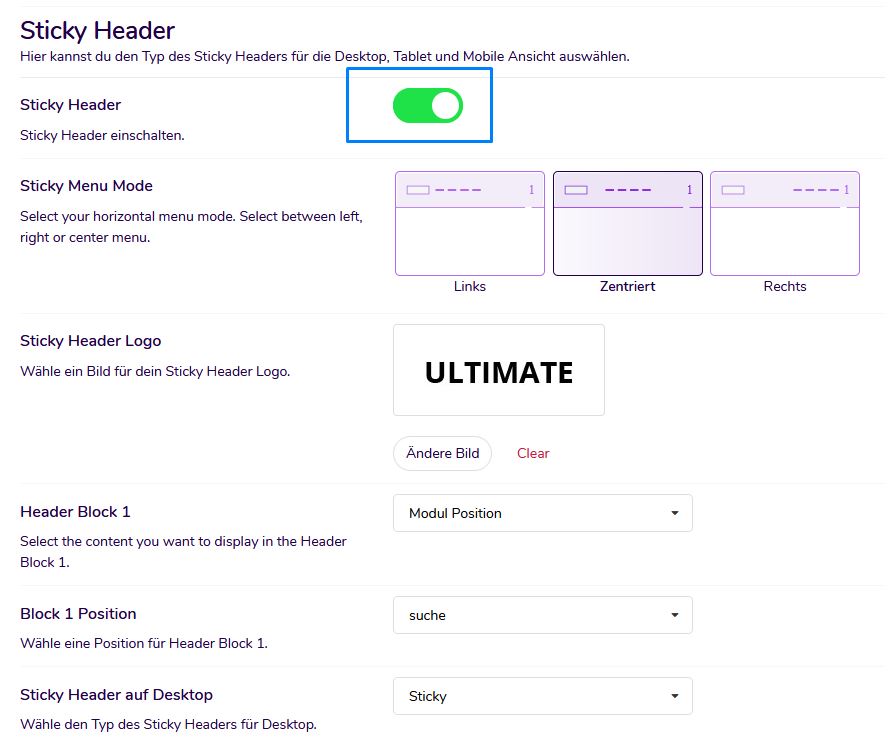This screenshot has width=892, height=738.
Task: Click the Sticky Header Logo setting label
Action: tap(90, 341)
